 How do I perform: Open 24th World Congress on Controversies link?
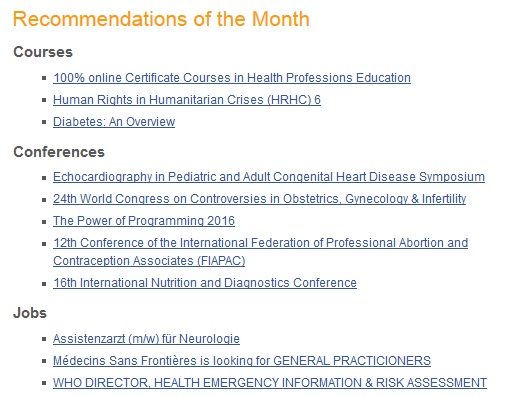[x=259, y=199]
